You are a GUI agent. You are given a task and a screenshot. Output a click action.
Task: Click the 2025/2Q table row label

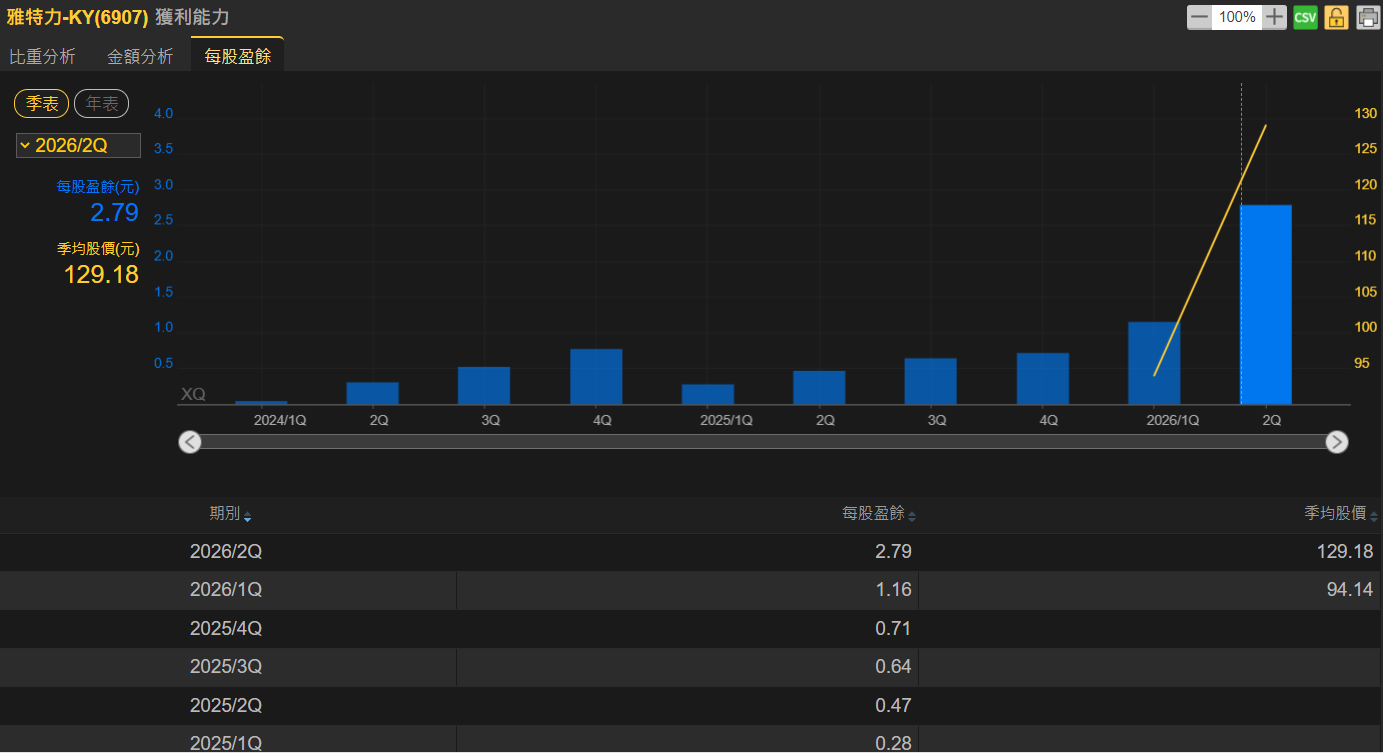(x=226, y=706)
